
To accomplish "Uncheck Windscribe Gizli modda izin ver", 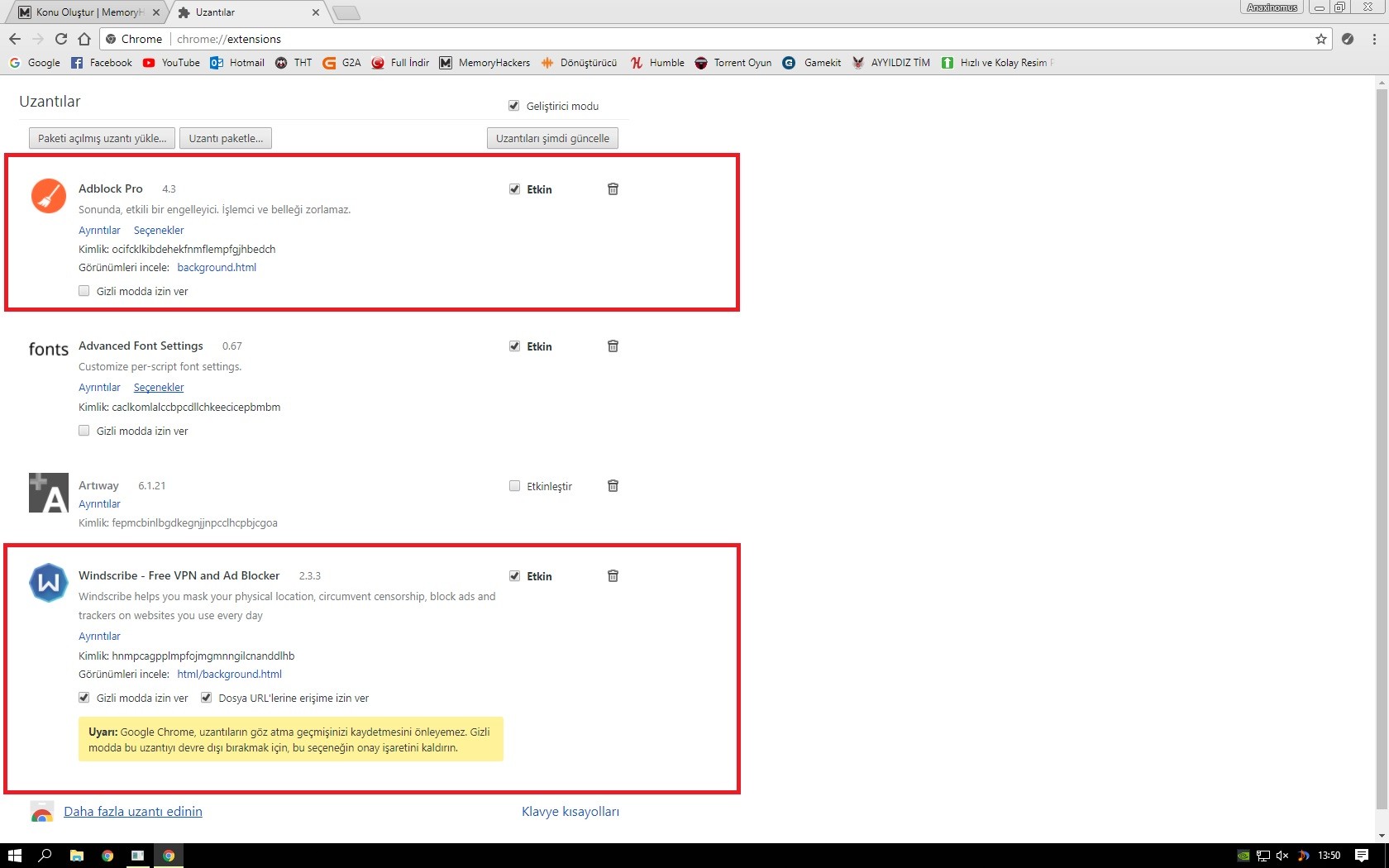I will click(84, 698).
